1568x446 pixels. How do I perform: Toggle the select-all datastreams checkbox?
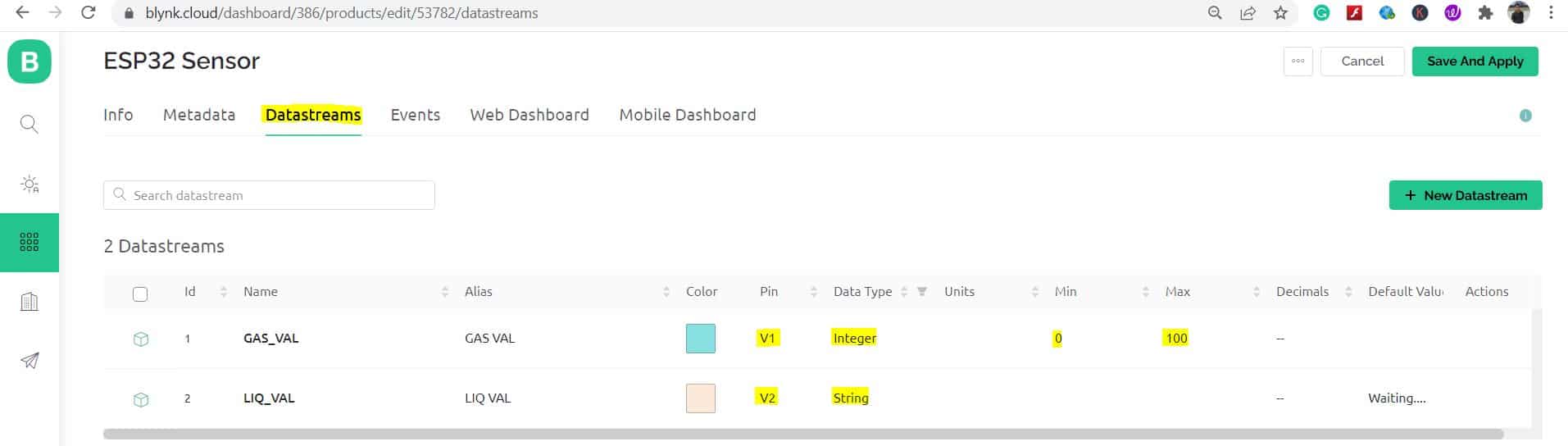[140, 294]
